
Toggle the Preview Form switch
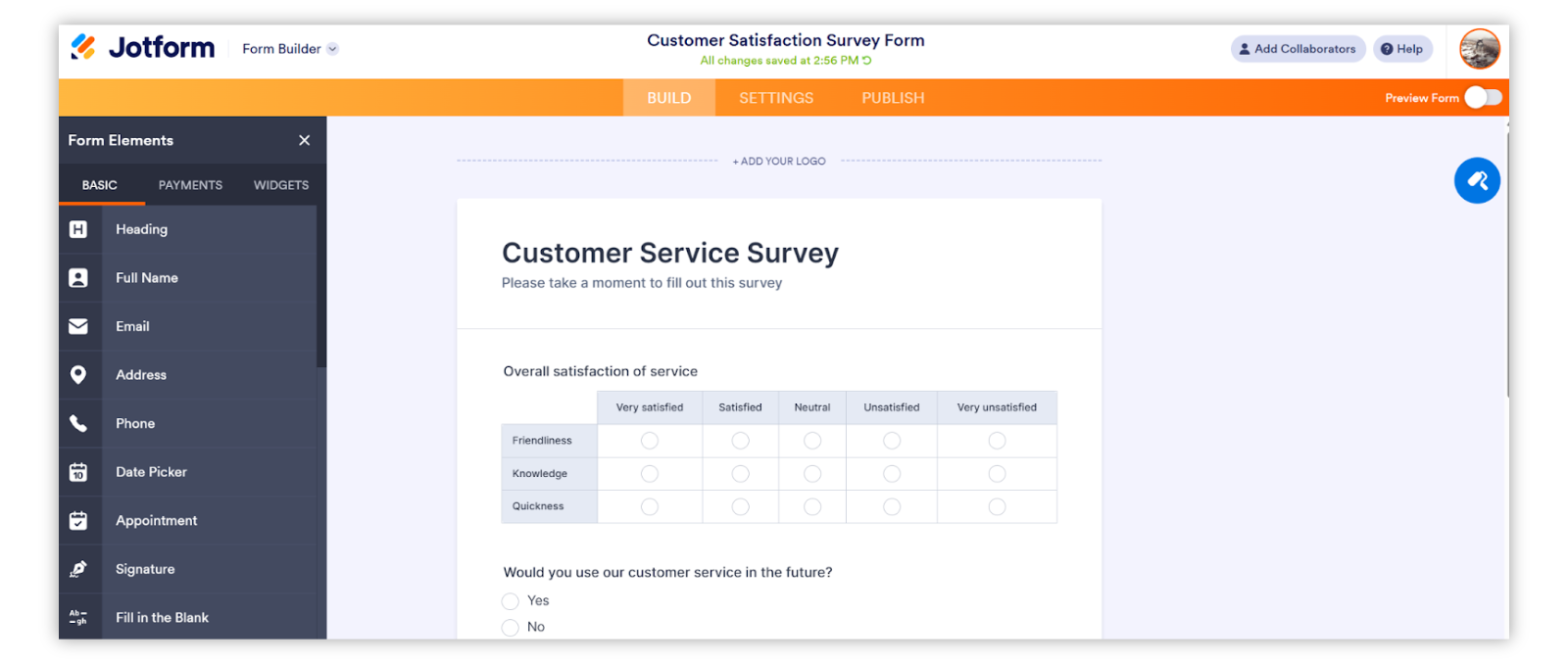(1483, 98)
